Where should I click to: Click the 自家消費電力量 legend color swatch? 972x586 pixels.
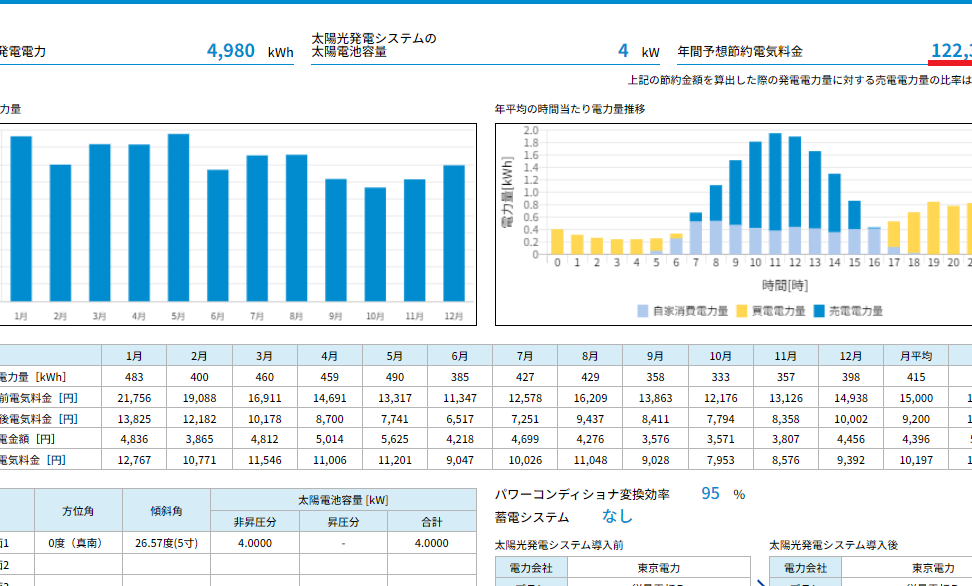[x=643, y=311]
